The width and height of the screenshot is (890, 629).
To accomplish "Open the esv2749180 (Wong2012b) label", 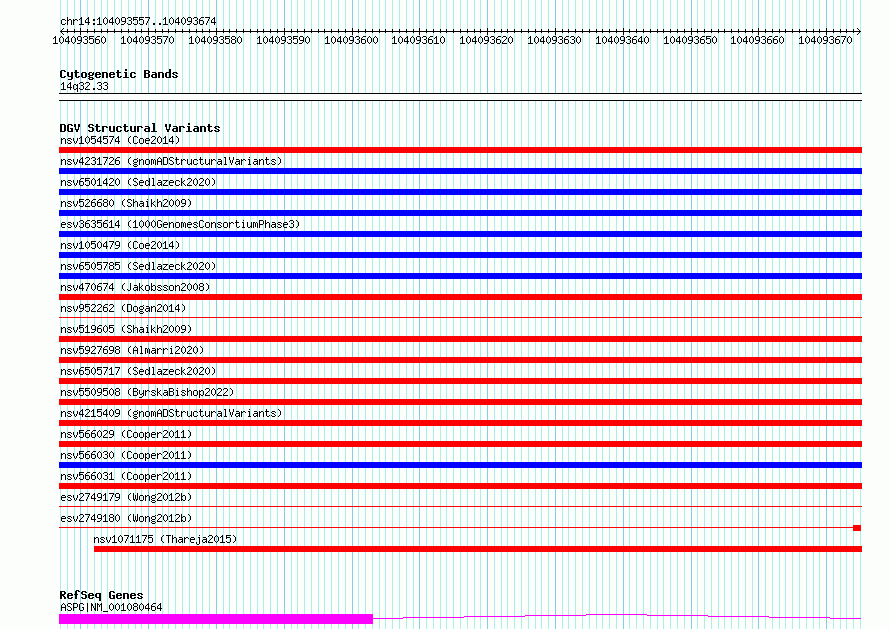I will tap(126, 518).
